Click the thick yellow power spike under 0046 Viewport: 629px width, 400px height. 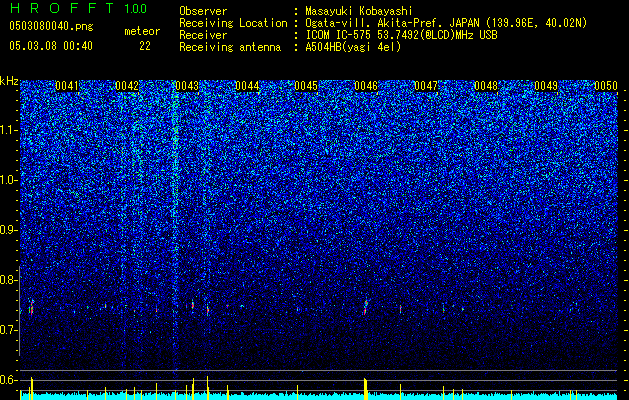coord(365,388)
